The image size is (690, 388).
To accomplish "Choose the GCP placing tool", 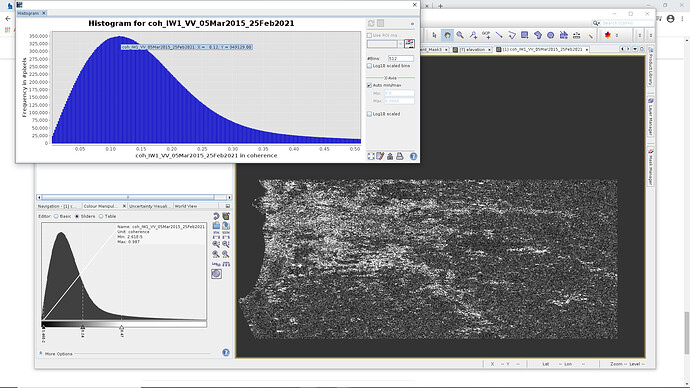I will [486, 35].
